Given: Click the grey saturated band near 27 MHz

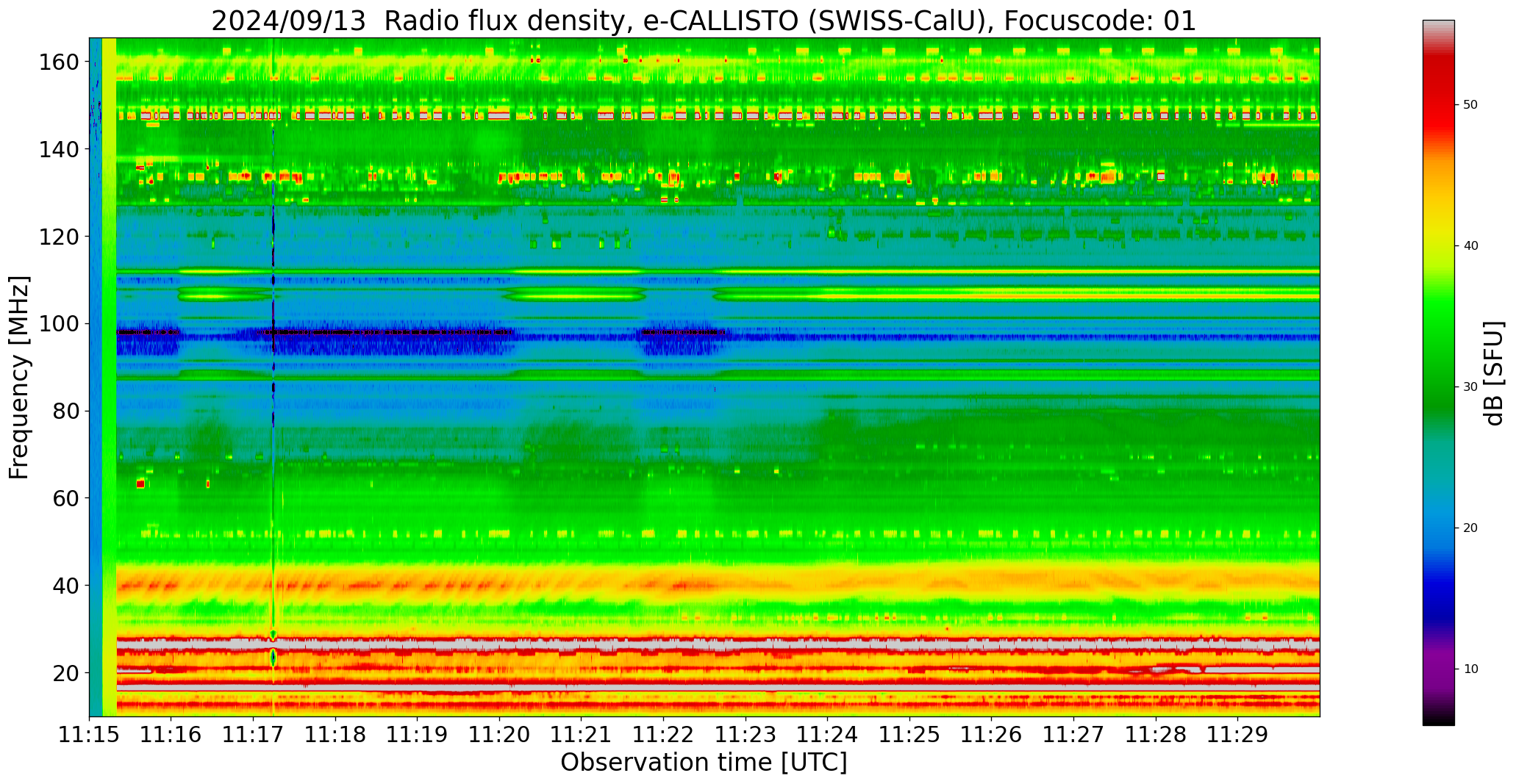Looking at the screenshot, I should (718, 644).
